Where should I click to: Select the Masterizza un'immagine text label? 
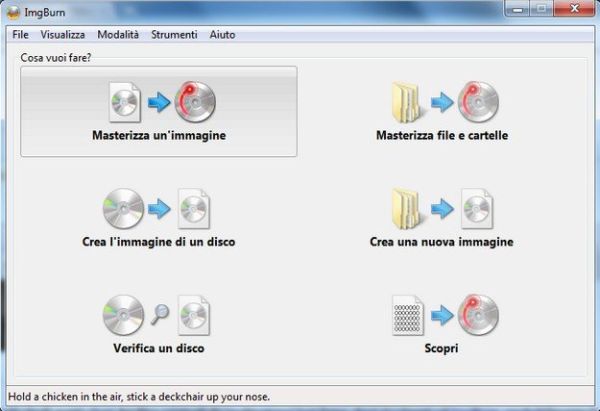pyautogui.click(x=160, y=136)
